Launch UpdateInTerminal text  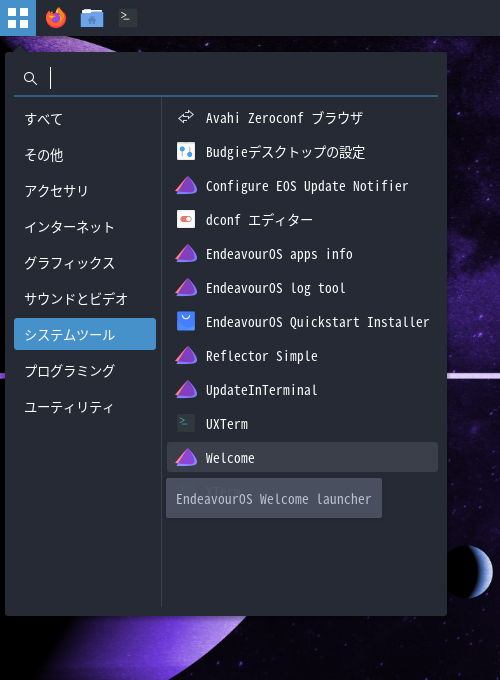pyautogui.click(x=262, y=390)
